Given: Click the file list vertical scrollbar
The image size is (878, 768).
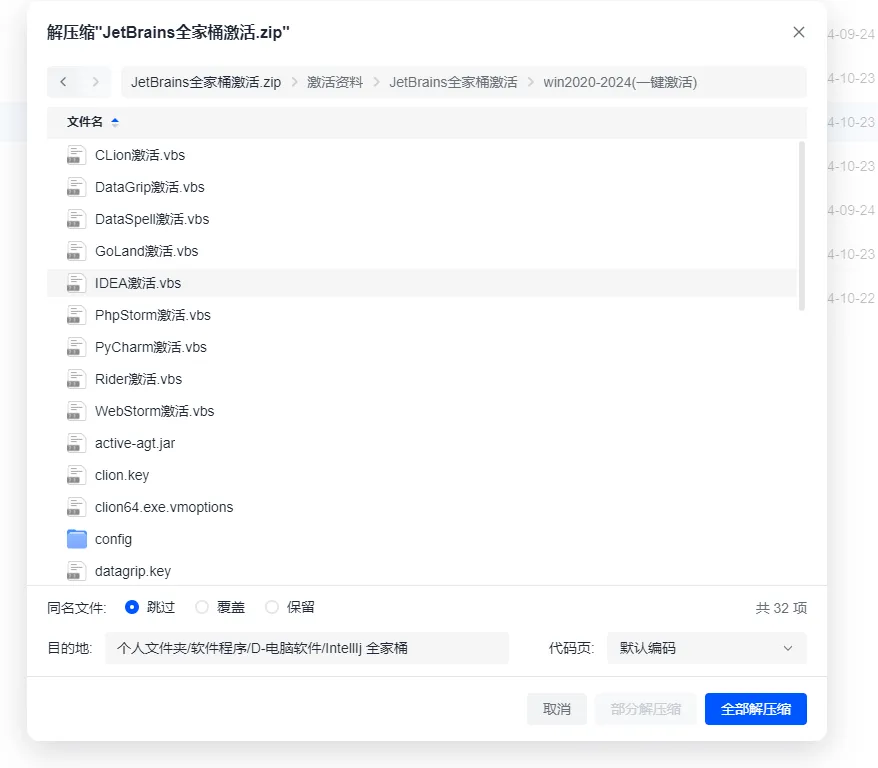Looking at the screenshot, I should (x=801, y=226).
